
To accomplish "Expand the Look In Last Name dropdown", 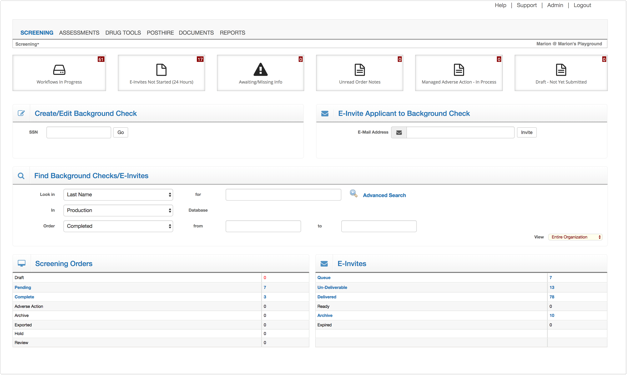I will [118, 194].
